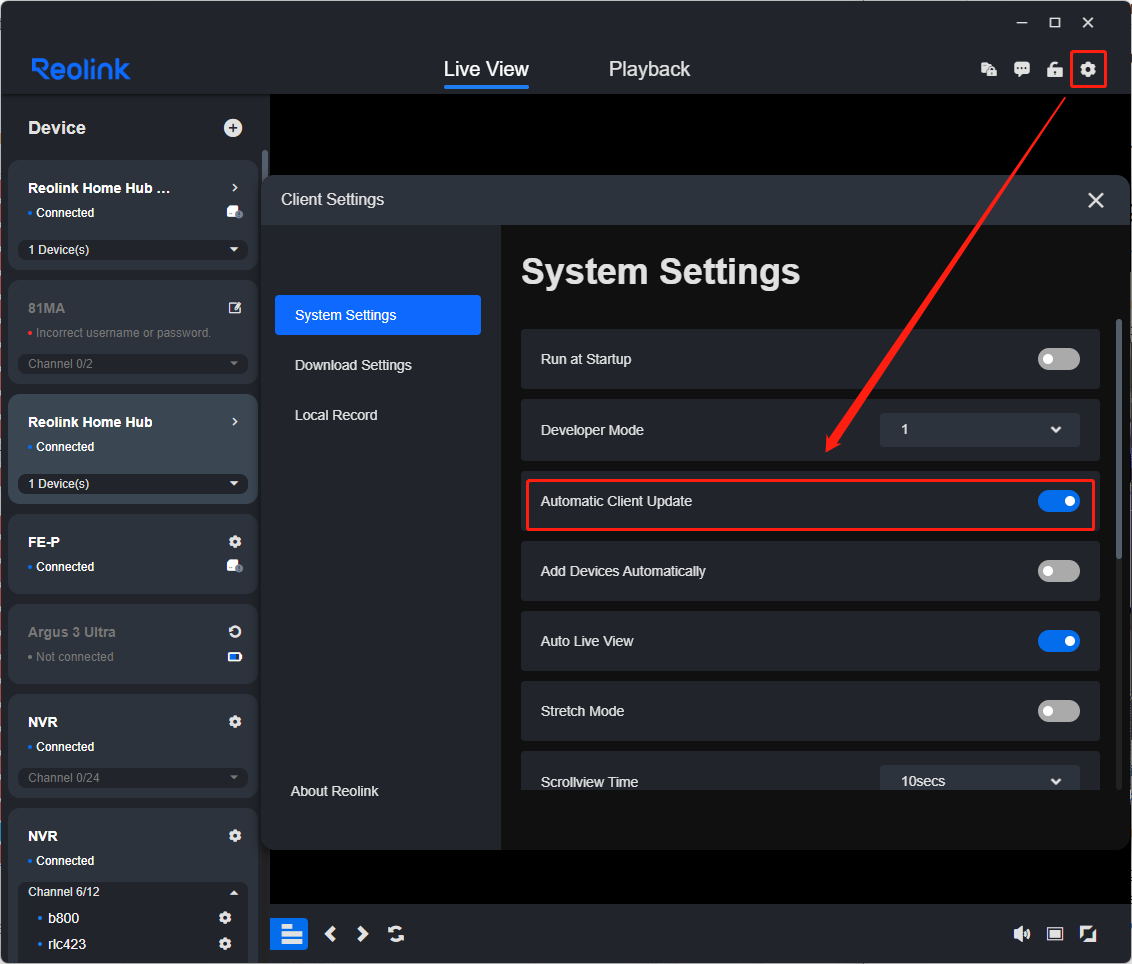Click the status icon beside FE-P Connected

[x=235, y=566]
